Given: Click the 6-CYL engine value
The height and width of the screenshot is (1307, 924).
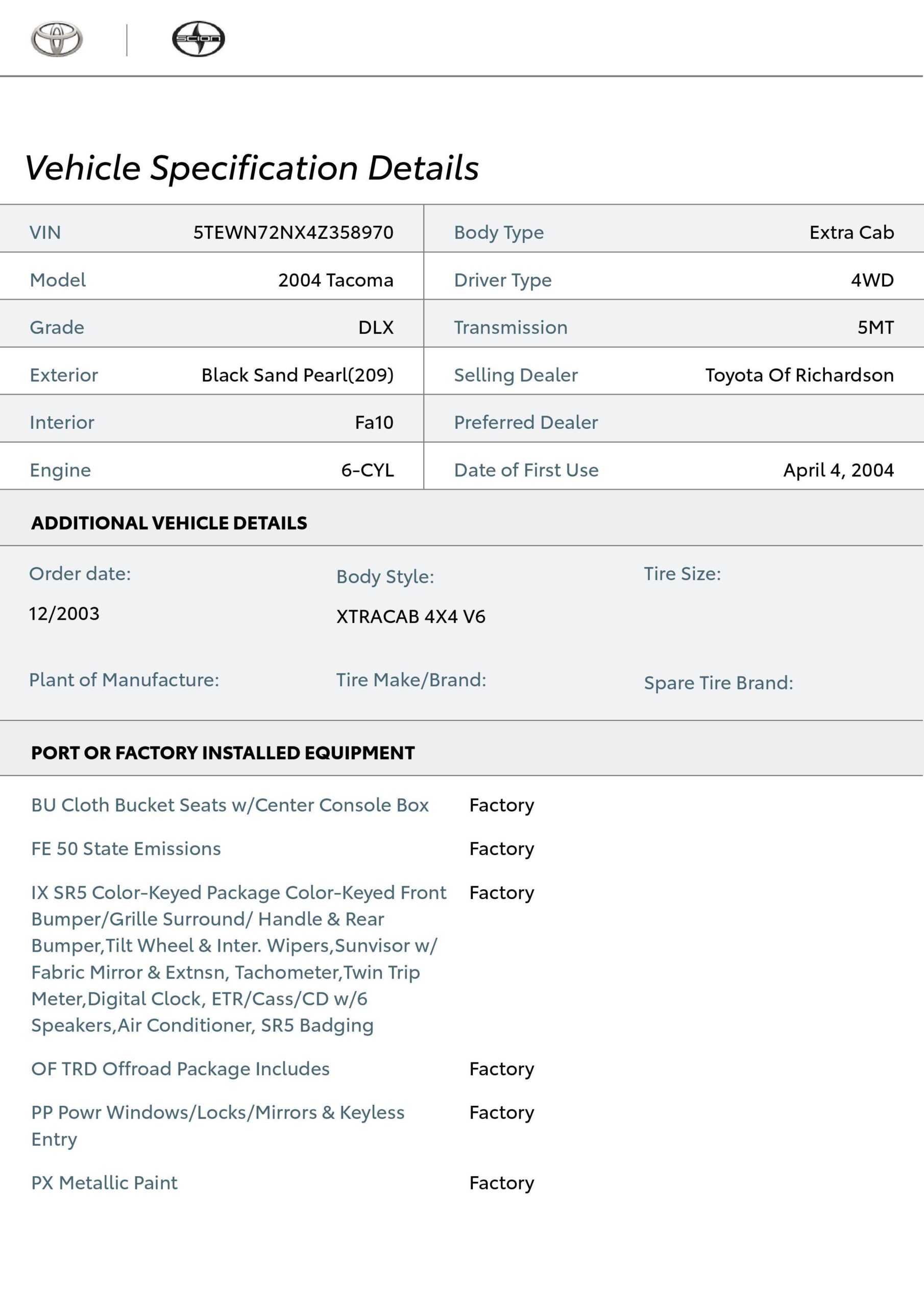Looking at the screenshot, I should pos(367,470).
